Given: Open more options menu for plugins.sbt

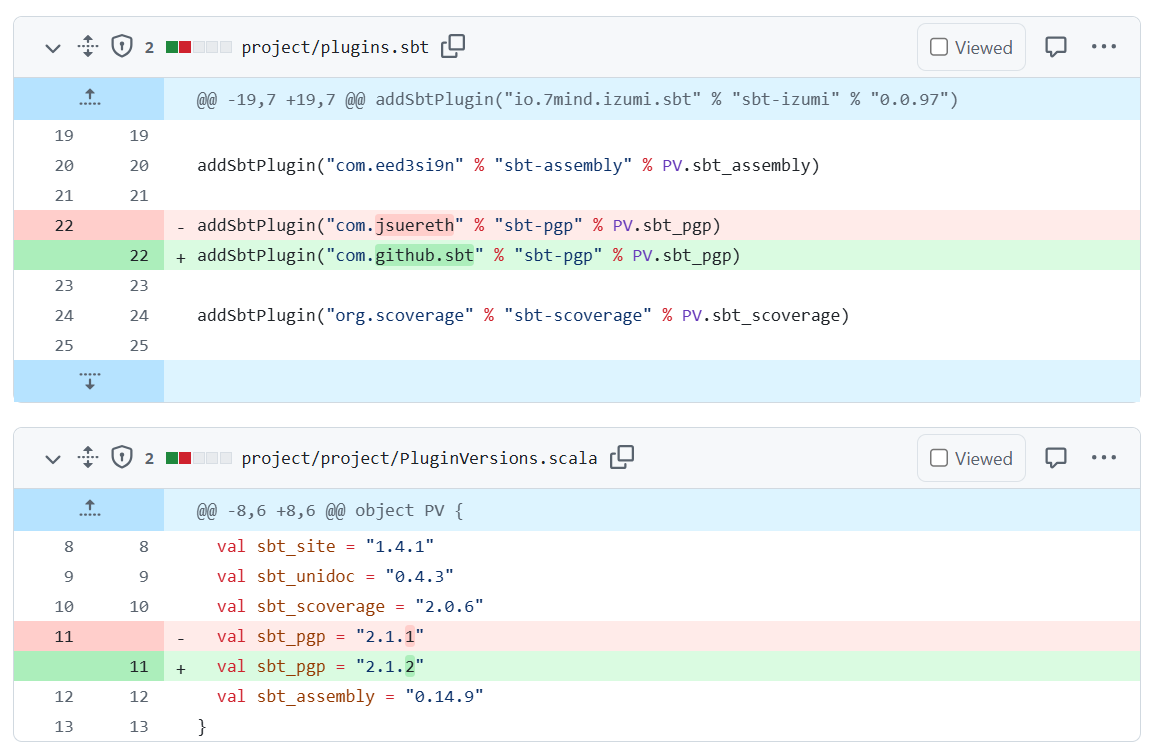Looking at the screenshot, I should (1103, 47).
